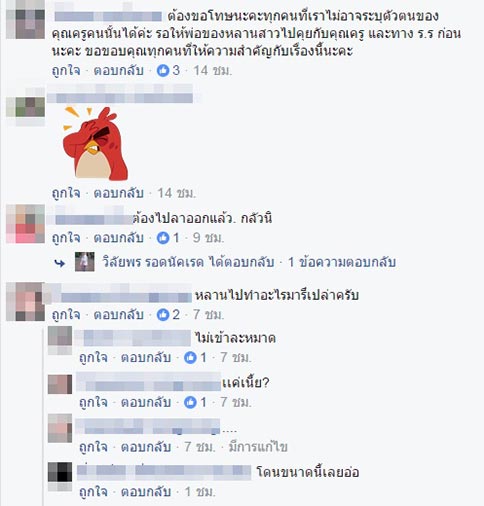Reply to the top comment via ตอบกลับ
The image size is (484, 506).
coord(119,71)
